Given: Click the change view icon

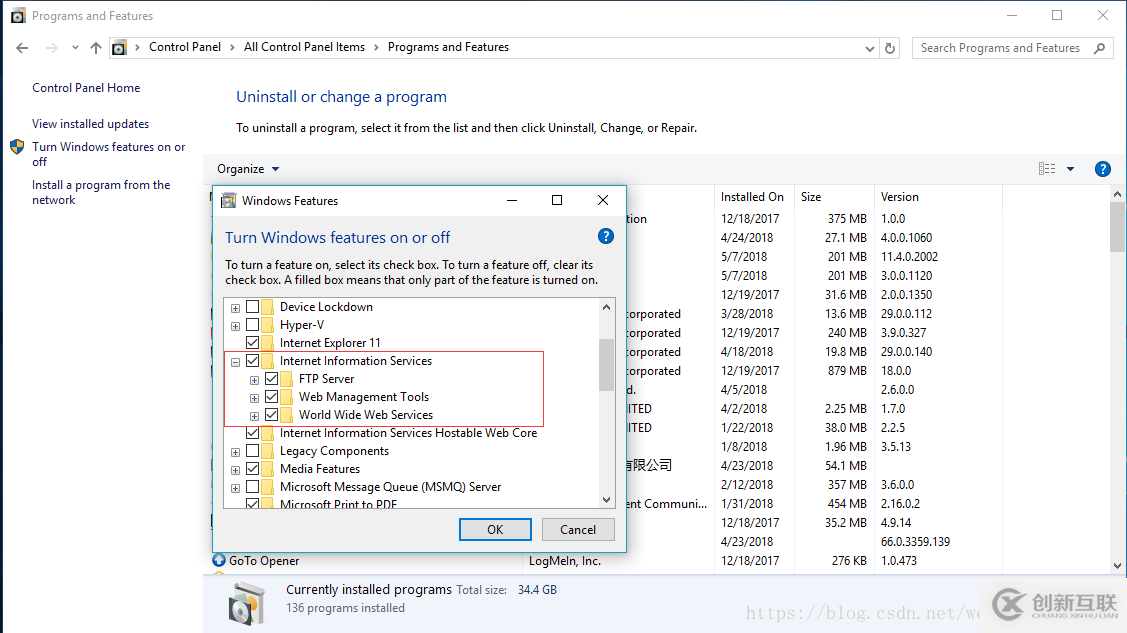Looking at the screenshot, I should pos(1047,169).
